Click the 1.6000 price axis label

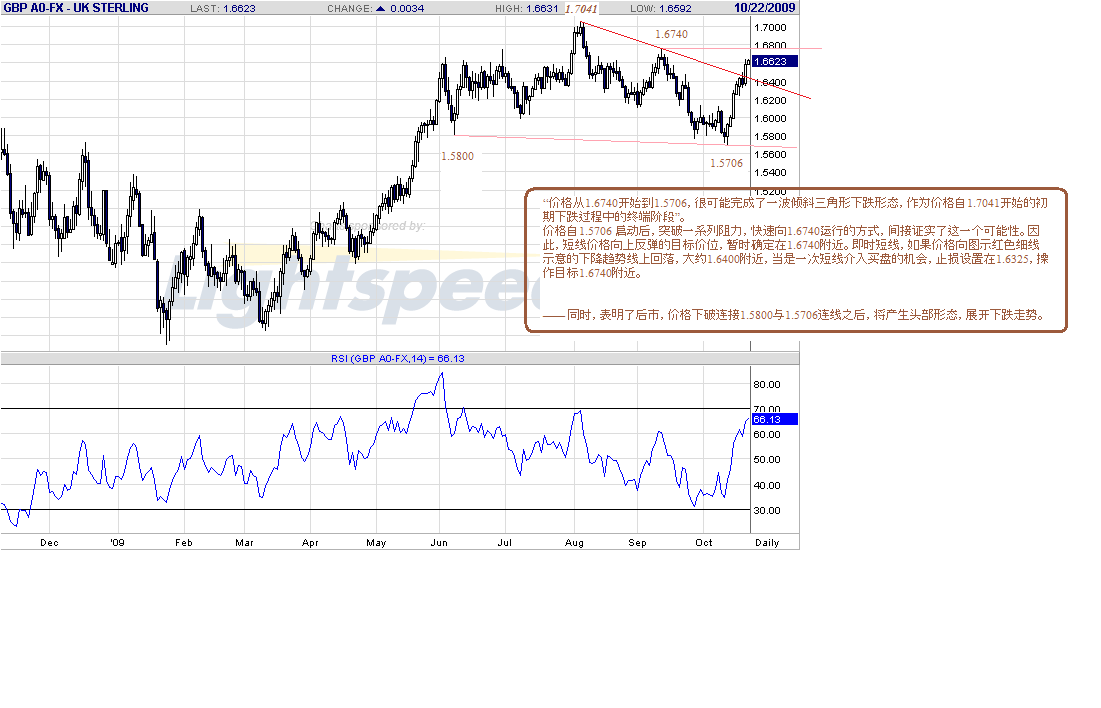point(770,119)
